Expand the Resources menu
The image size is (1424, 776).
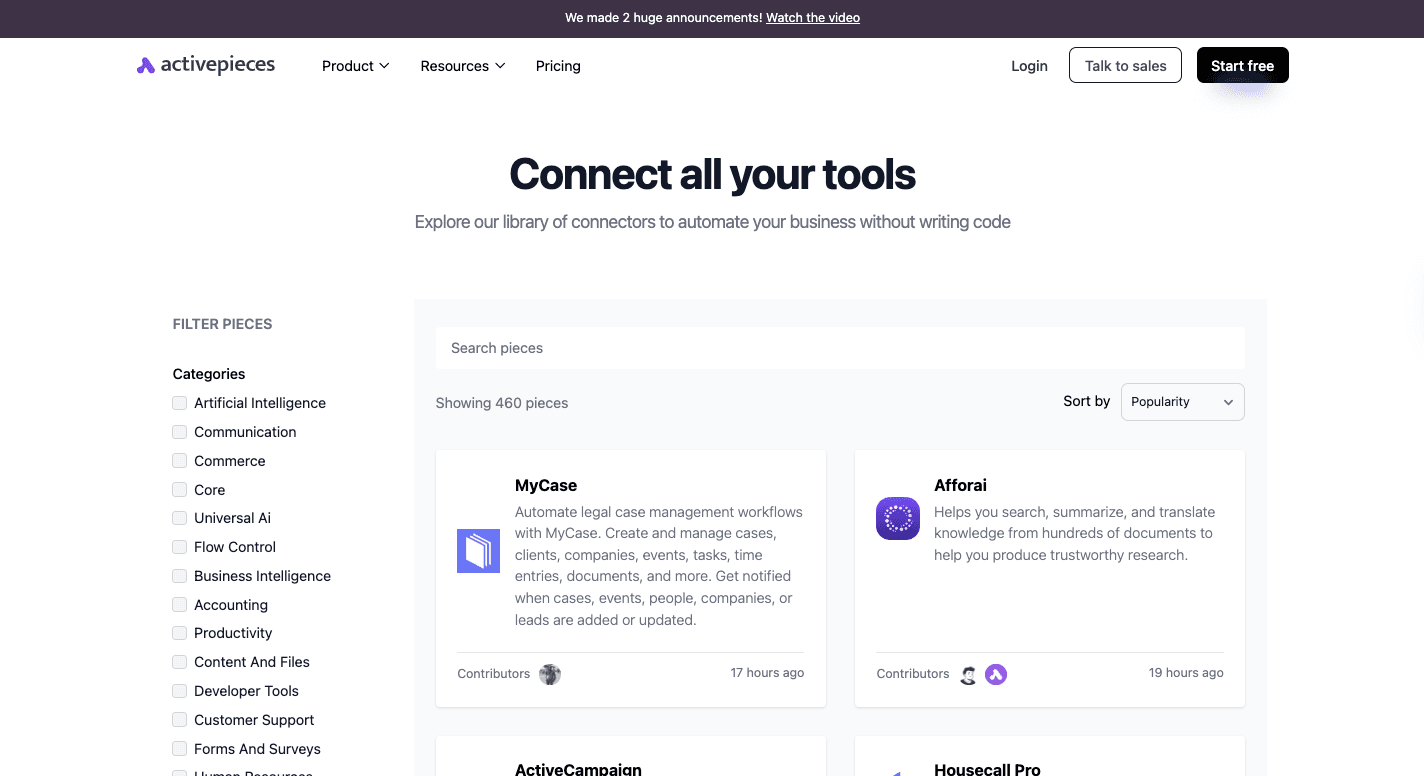(x=462, y=66)
